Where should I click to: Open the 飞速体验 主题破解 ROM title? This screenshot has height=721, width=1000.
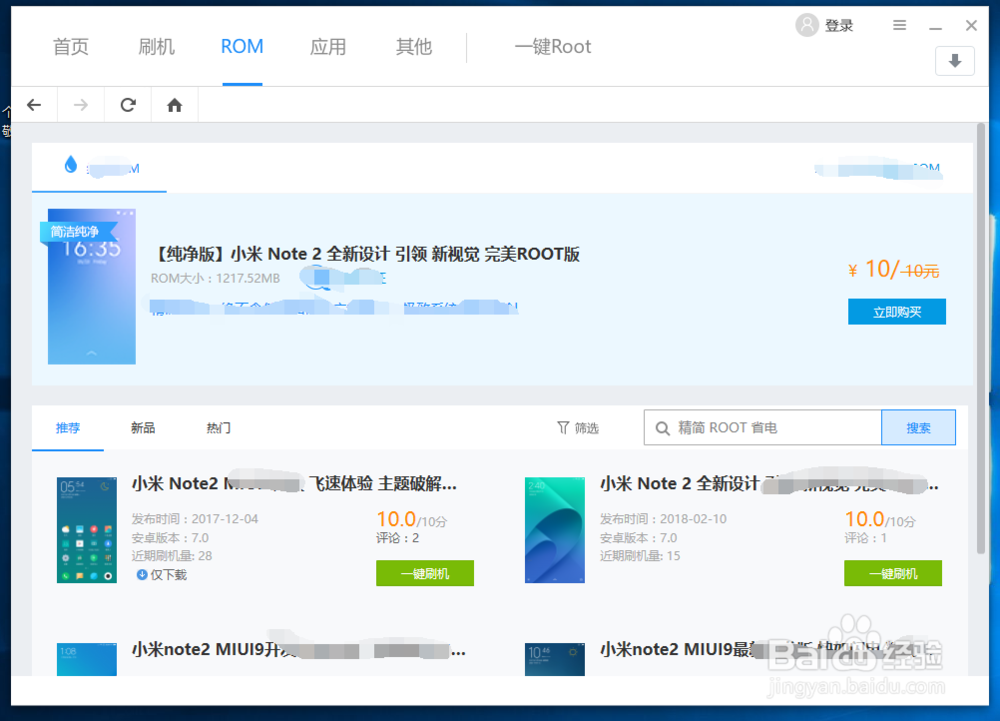(x=294, y=484)
